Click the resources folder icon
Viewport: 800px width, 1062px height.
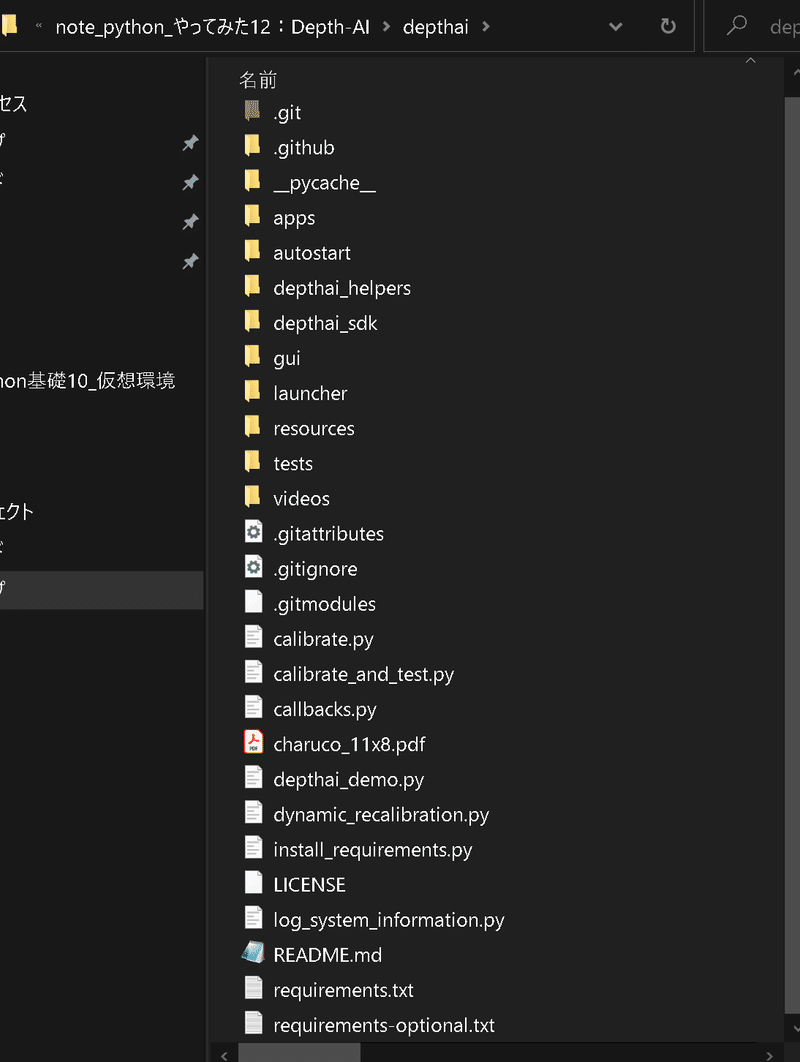click(x=253, y=427)
